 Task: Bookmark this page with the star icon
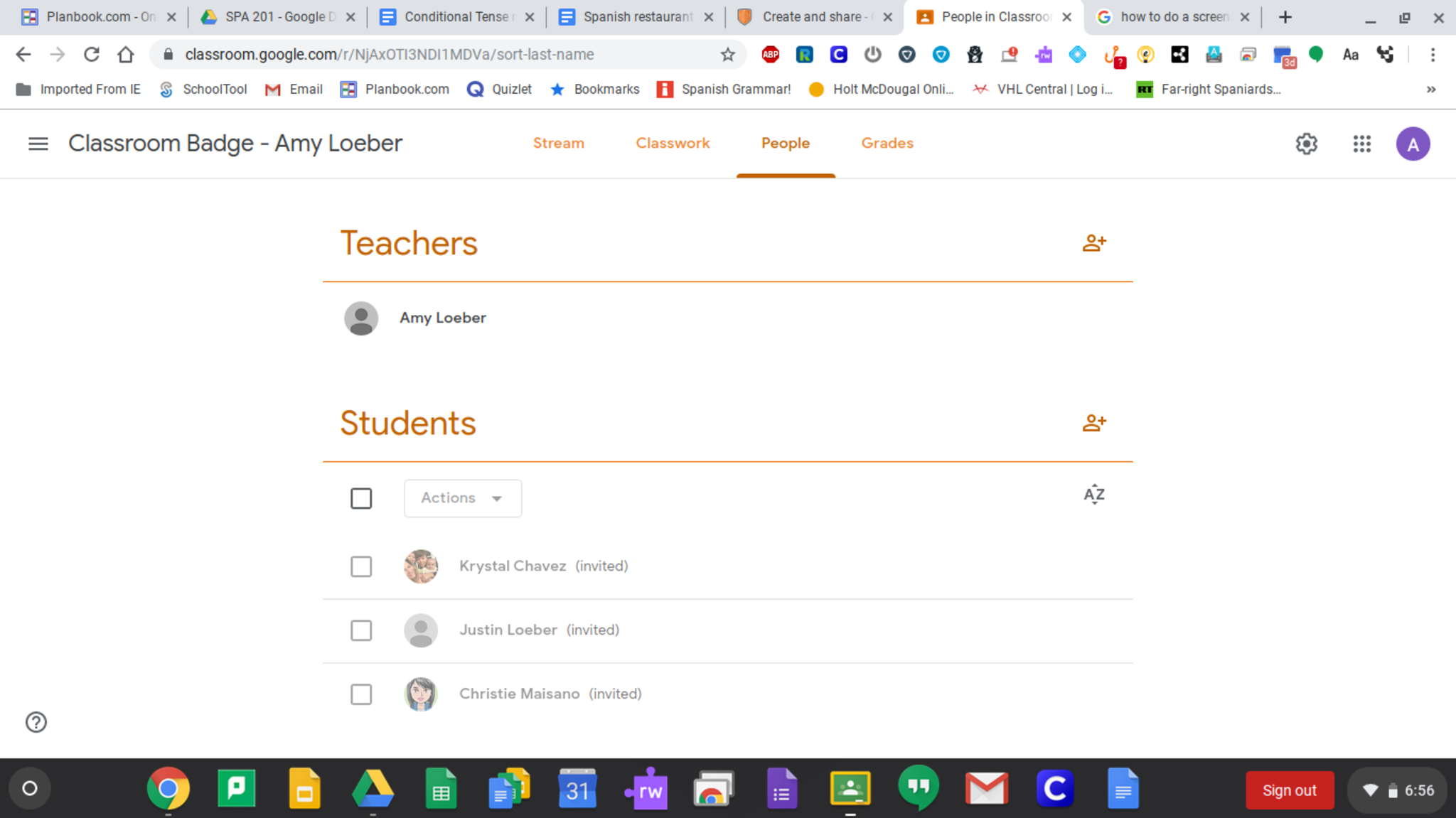click(727, 55)
